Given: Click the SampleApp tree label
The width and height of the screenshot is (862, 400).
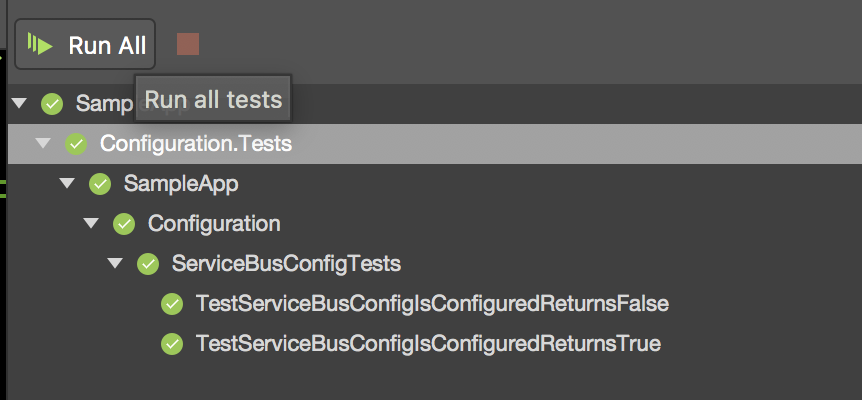Looking at the screenshot, I should point(181,184).
